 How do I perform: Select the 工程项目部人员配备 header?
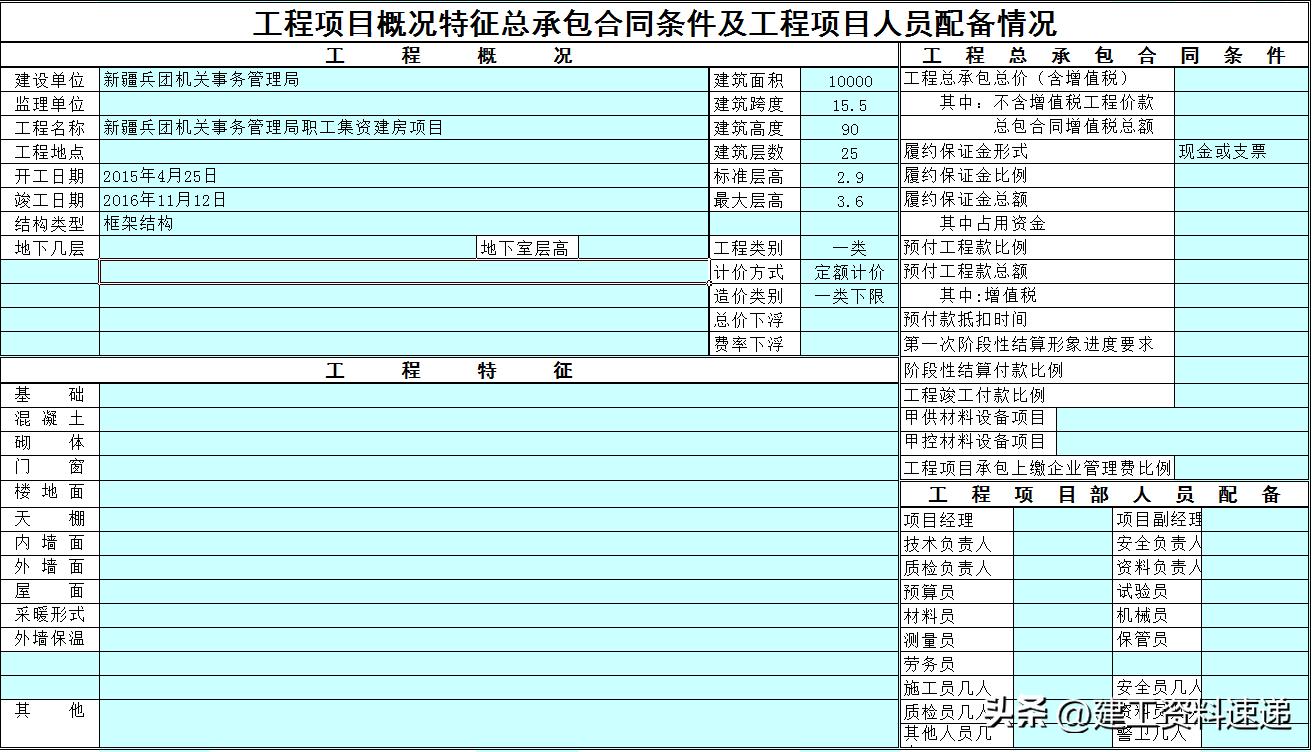coord(1107,495)
